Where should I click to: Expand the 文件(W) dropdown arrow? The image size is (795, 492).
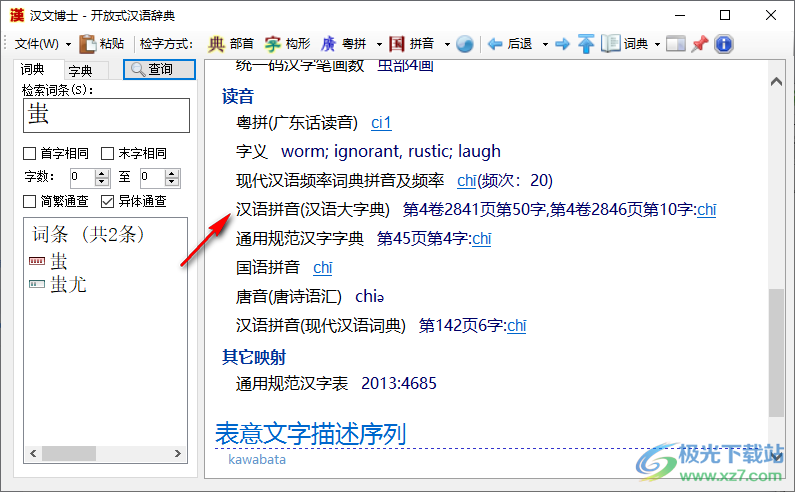click(68, 44)
